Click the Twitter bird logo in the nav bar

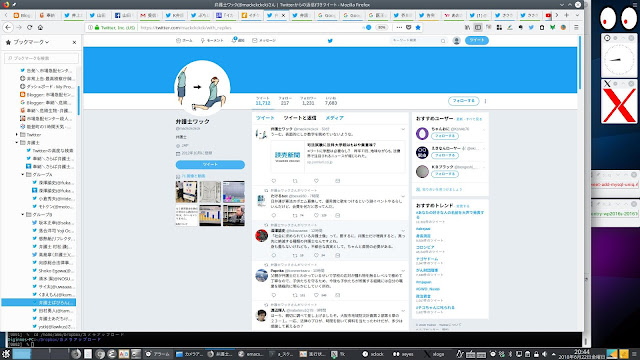330,40
